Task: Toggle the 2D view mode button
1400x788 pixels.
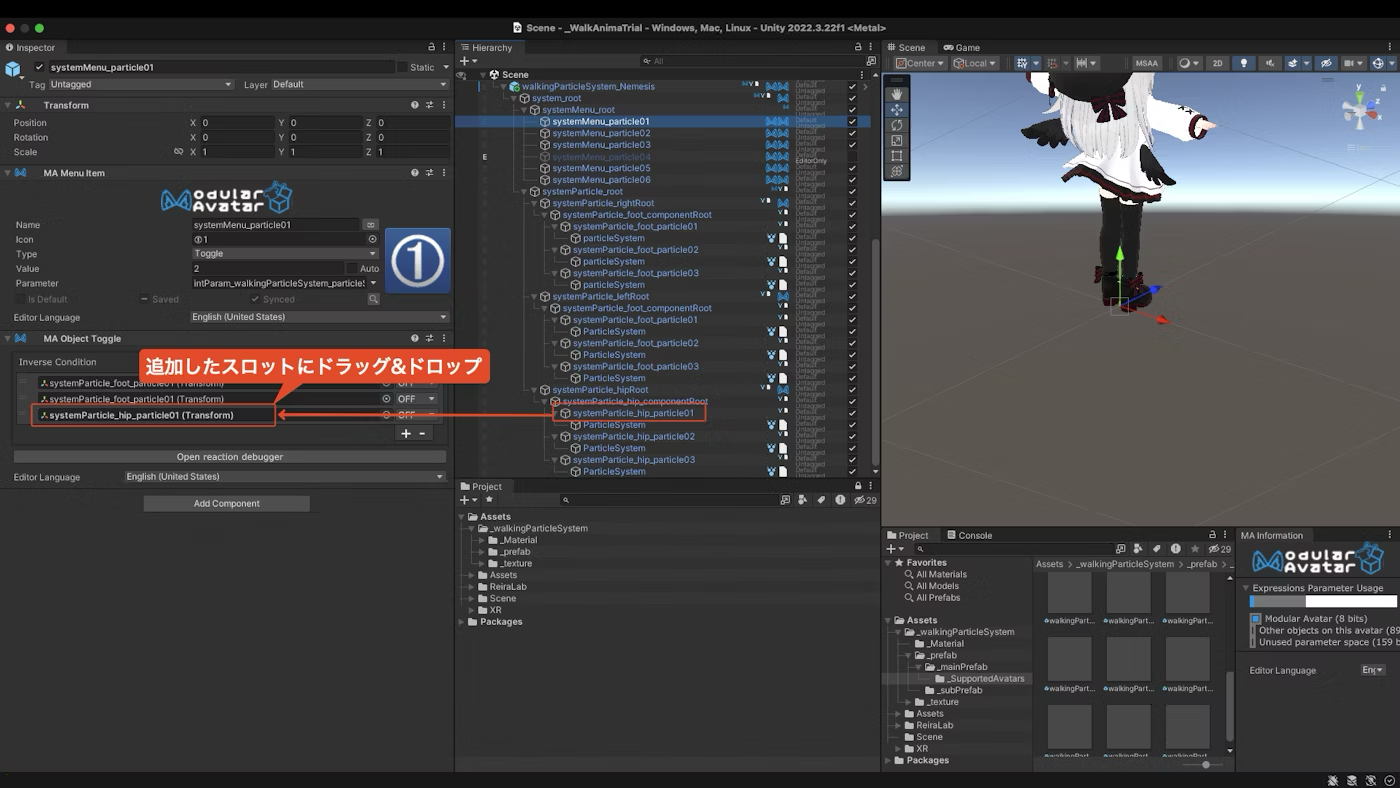Action: [1217, 63]
